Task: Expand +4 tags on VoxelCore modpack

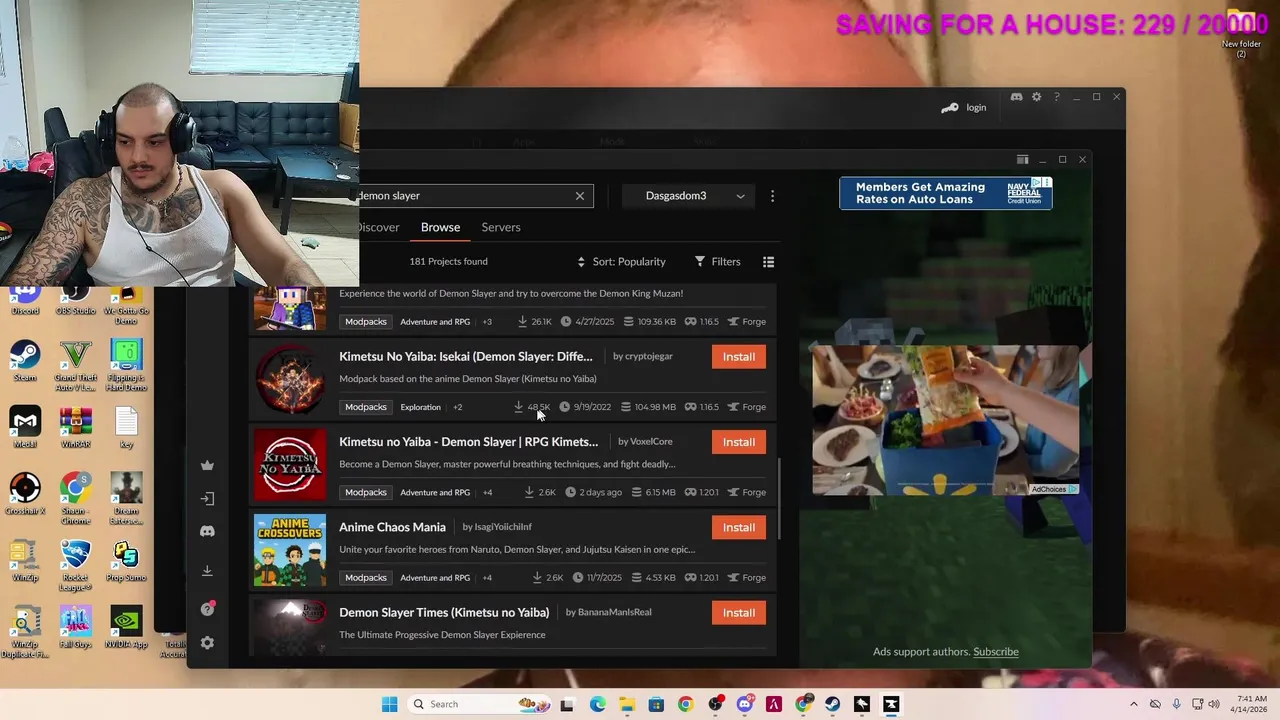Action: (487, 492)
